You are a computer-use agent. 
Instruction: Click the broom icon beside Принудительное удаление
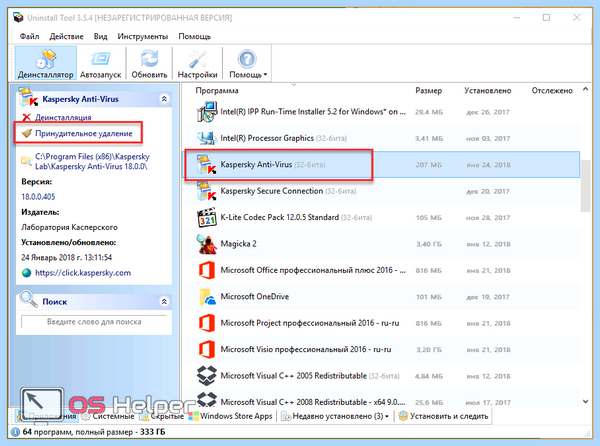(26, 133)
